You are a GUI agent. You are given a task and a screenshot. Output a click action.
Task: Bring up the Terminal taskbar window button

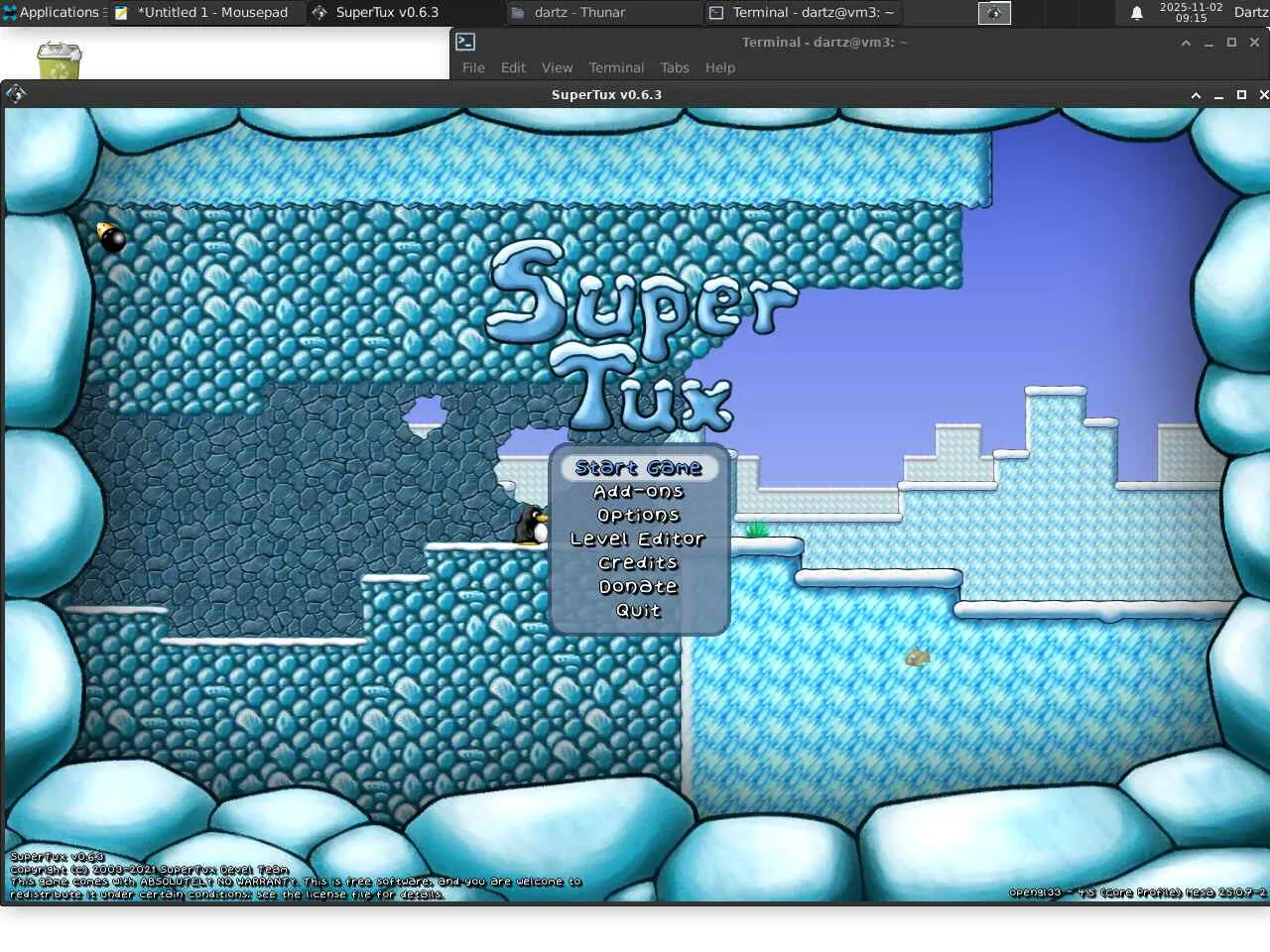(x=803, y=13)
